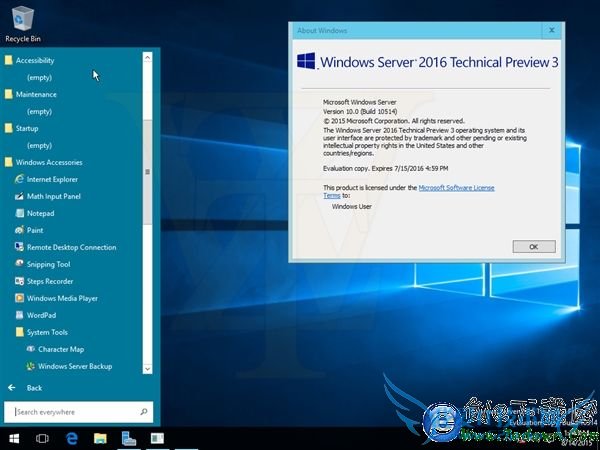
Task: Open Server Manager from the taskbar
Action: (129, 439)
